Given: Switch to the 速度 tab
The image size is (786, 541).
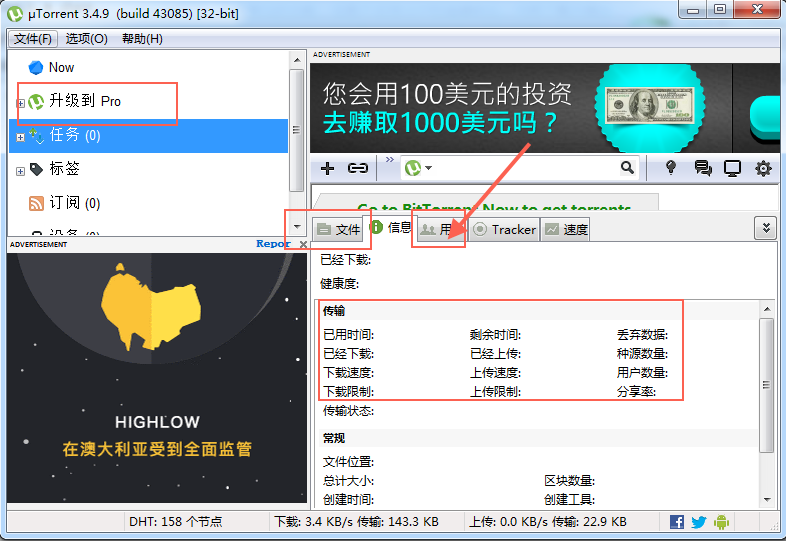Looking at the screenshot, I should click(566, 230).
